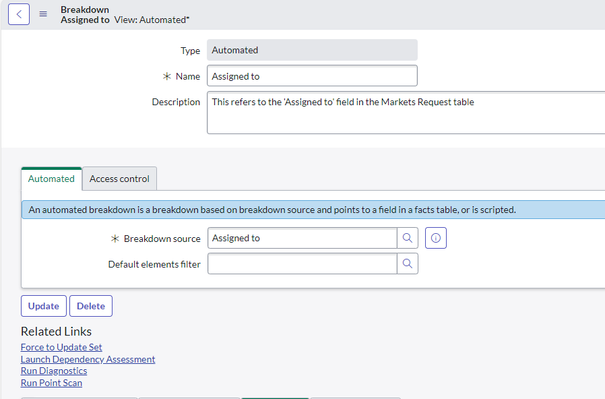Switch to the Access control tab
This screenshot has height=399, width=605.
click(x=120, y=179)
